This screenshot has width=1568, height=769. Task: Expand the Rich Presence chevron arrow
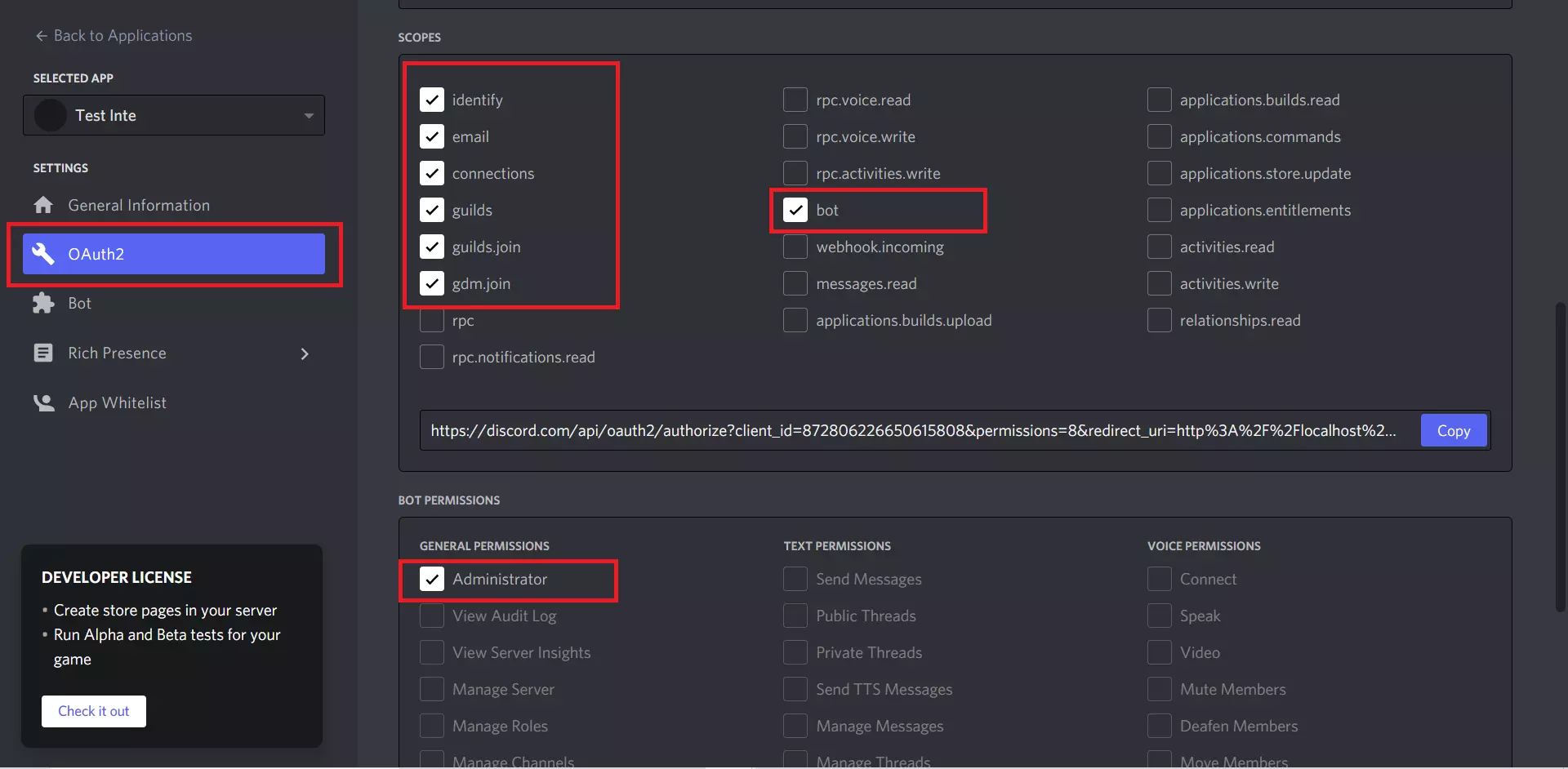coord(305,353)
